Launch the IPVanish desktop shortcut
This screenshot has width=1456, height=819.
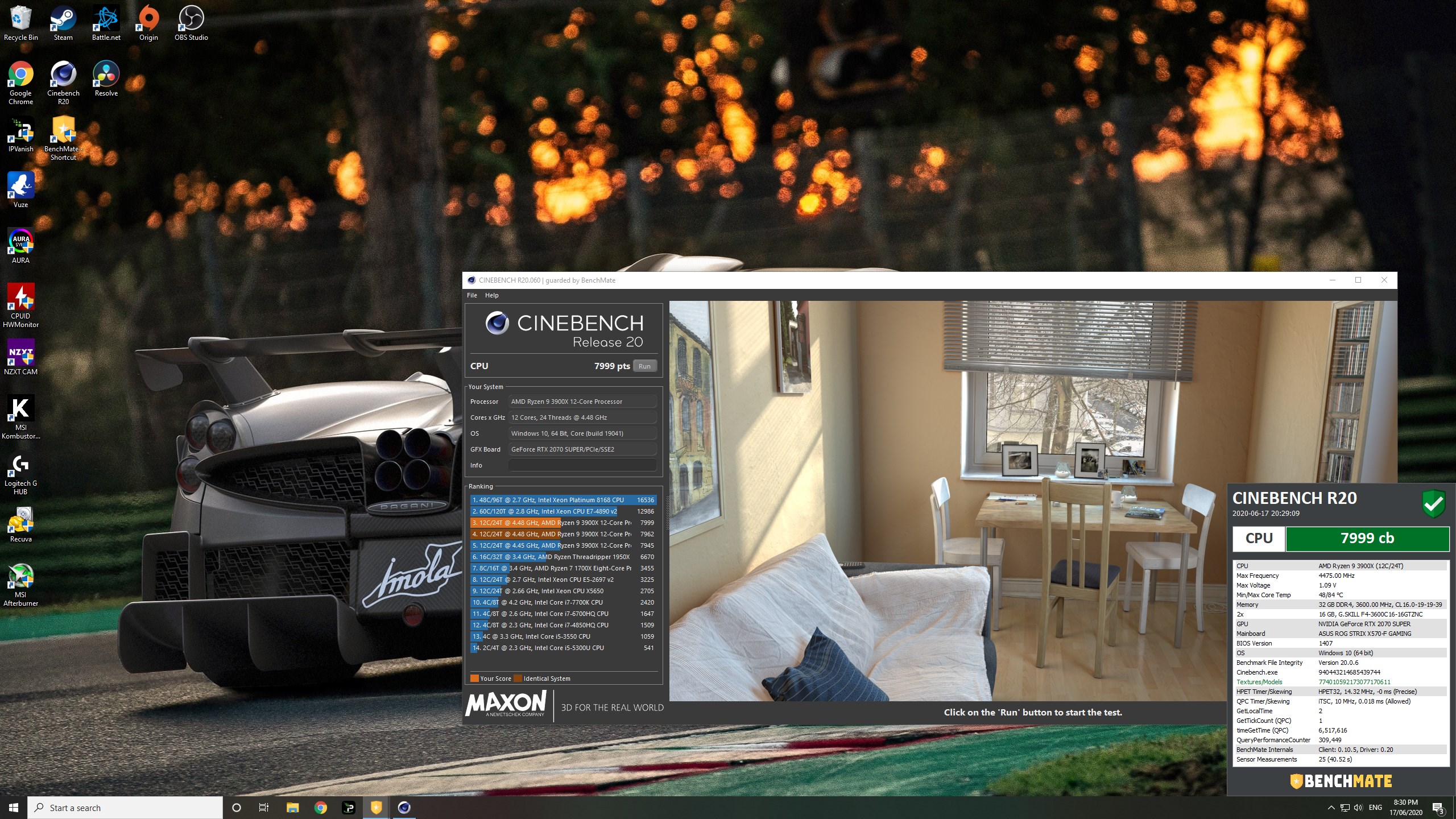(x=20, y=134)
